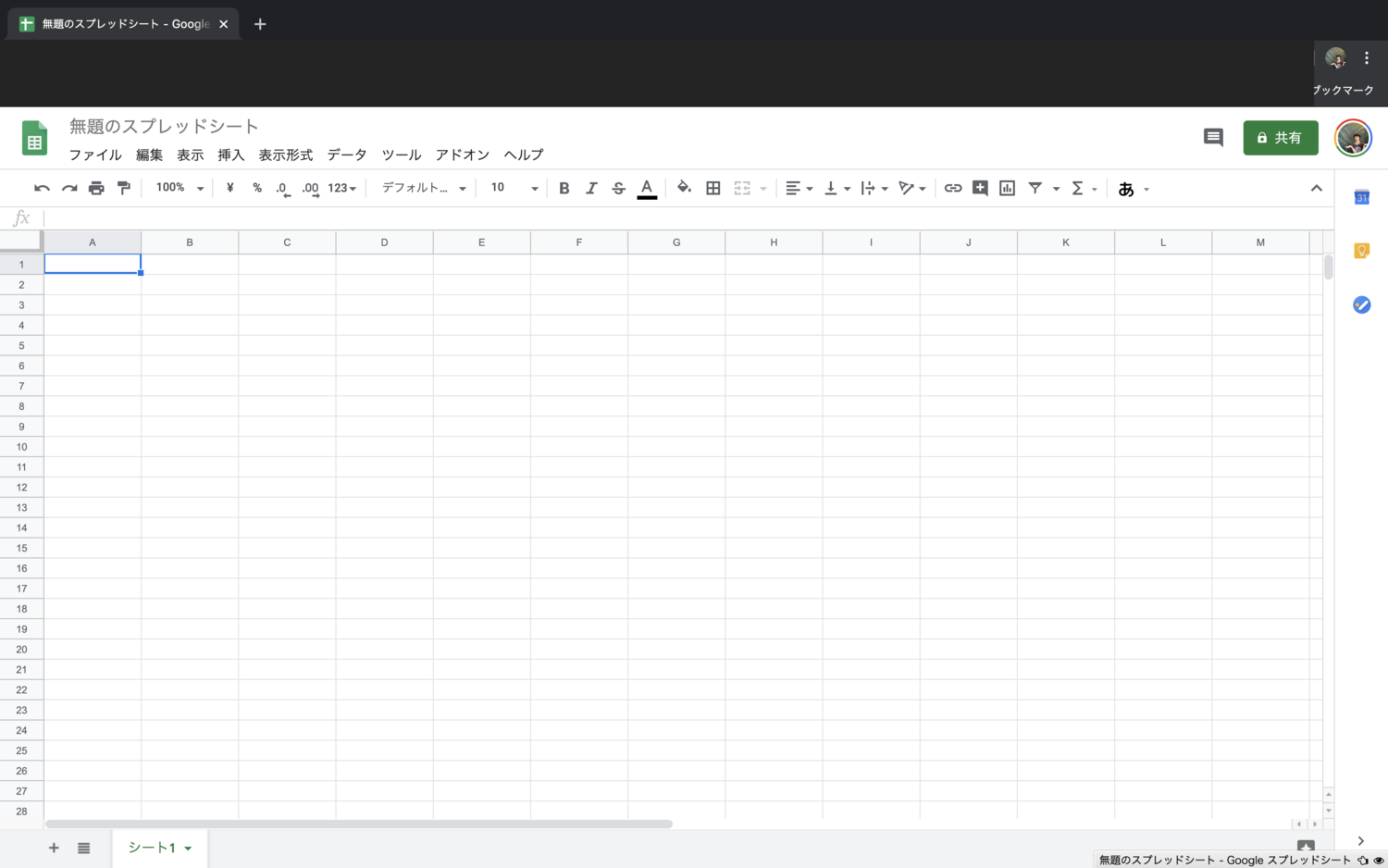This screenshot has width=1388, height=868.
Task: Hide side panel with chevron
Action: (1360, 841)
